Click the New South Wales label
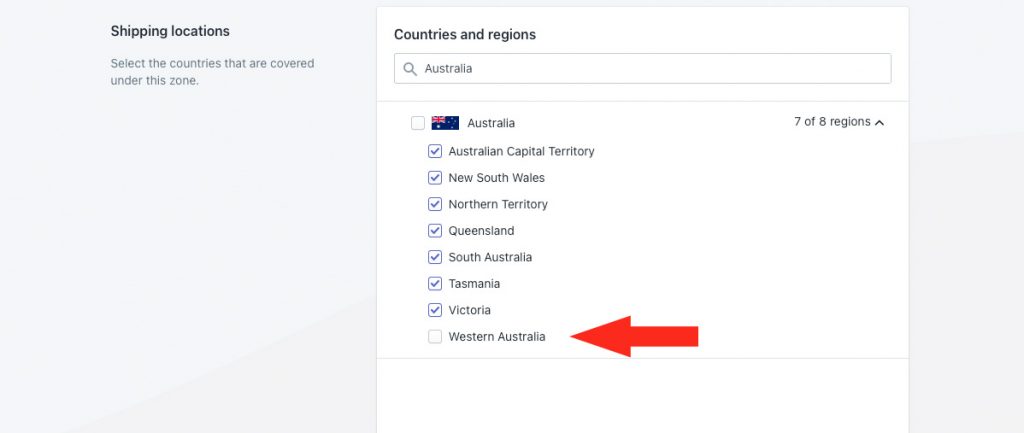The image size is (1024, 433). 496,178
